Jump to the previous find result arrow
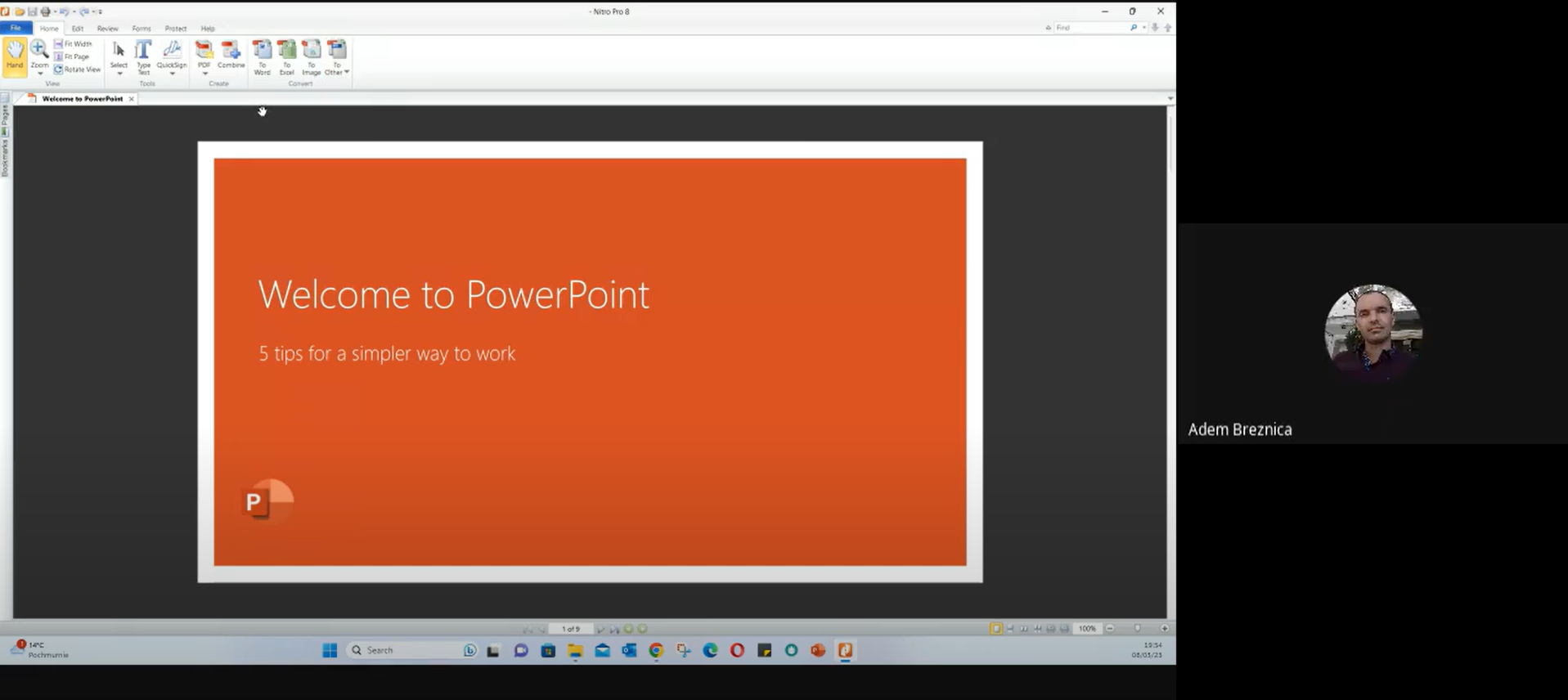Viewport: 1568px width, 700px height. [1168, 28]
